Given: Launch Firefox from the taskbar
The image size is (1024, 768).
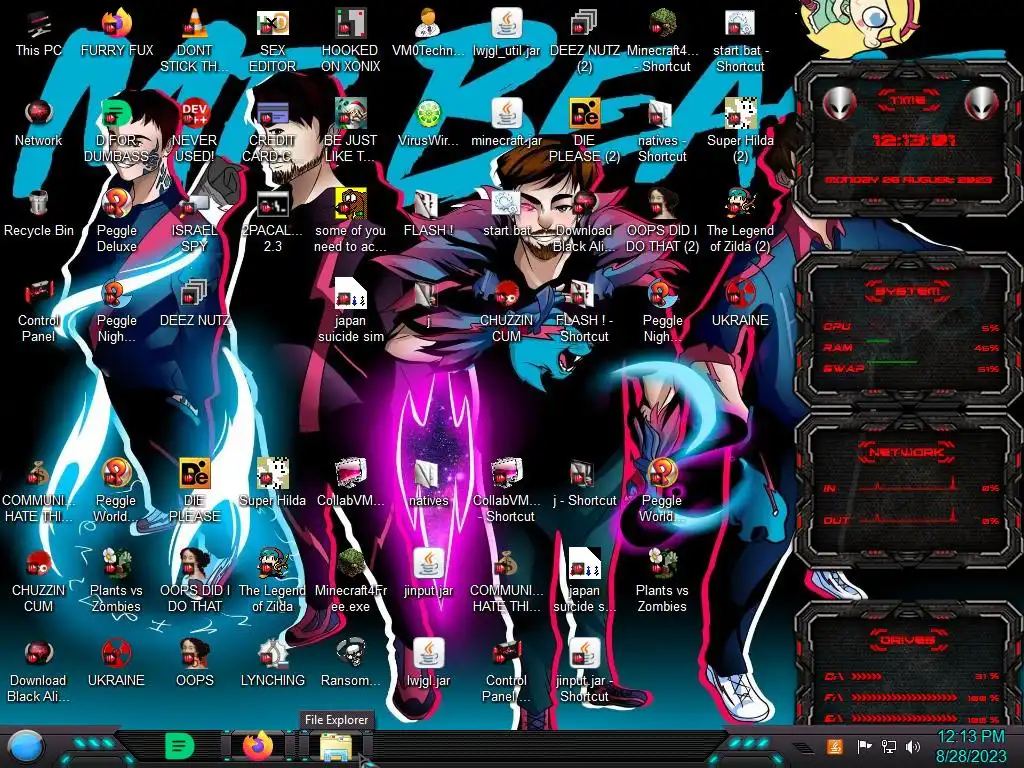Looking at the screenshot, I should pos(258,746).
